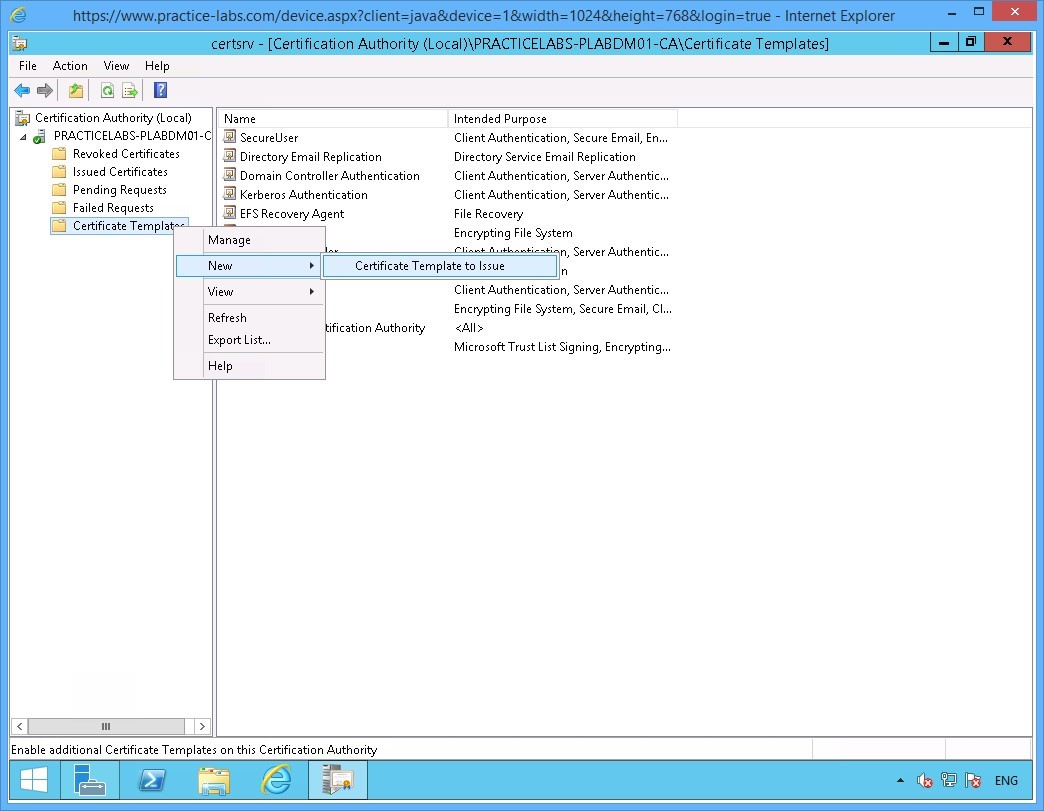Image resolution: width=1044 pixels, height=811 pixels.
Task: Click the horizontal scrollbar of the tree pane
Action: tap(106, 726)
